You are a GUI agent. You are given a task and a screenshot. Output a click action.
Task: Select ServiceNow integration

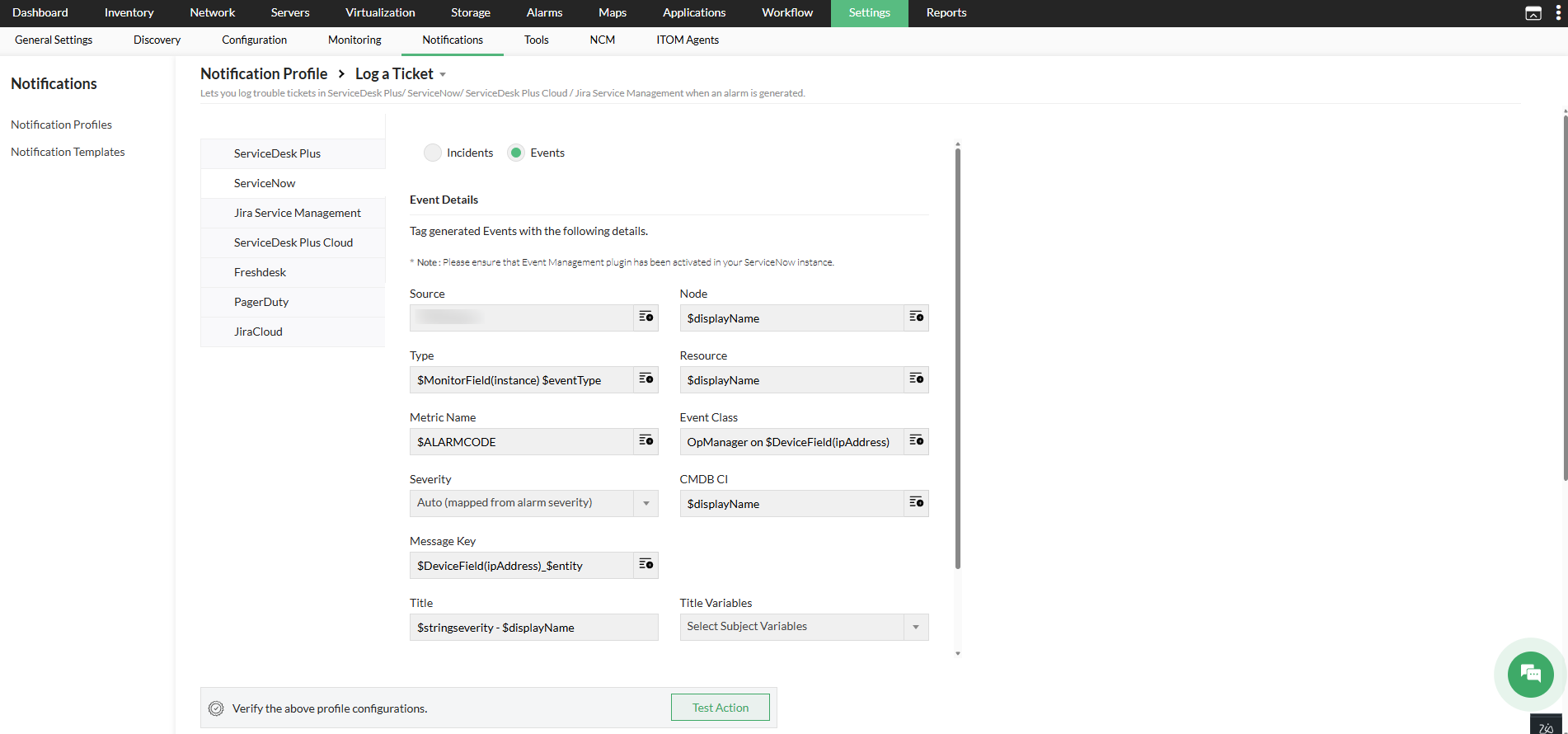[x=293, y=183]
